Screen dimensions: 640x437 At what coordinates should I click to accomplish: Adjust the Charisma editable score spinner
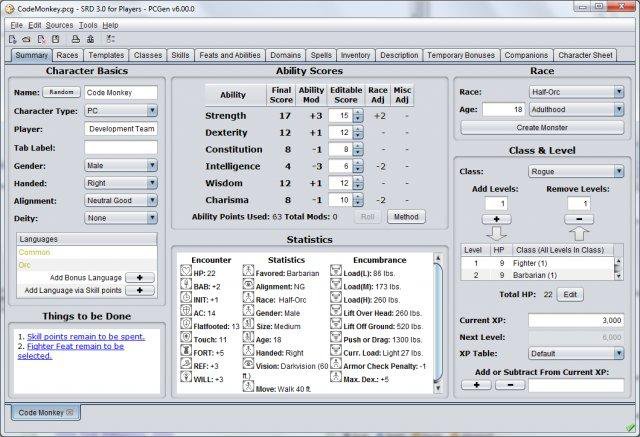pos(358,200)
